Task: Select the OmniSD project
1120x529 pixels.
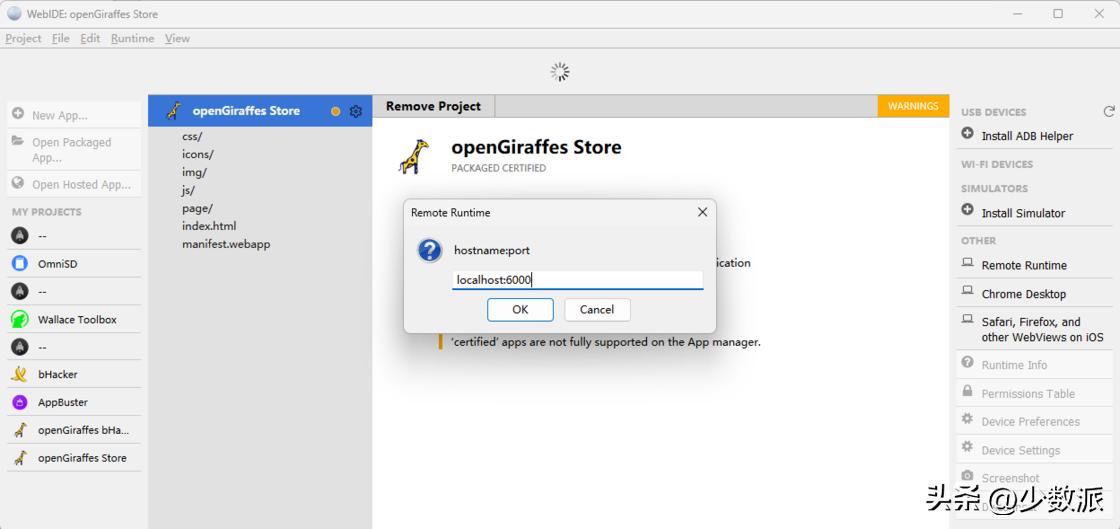Action: pyautogui.click(x=57, y=264)
